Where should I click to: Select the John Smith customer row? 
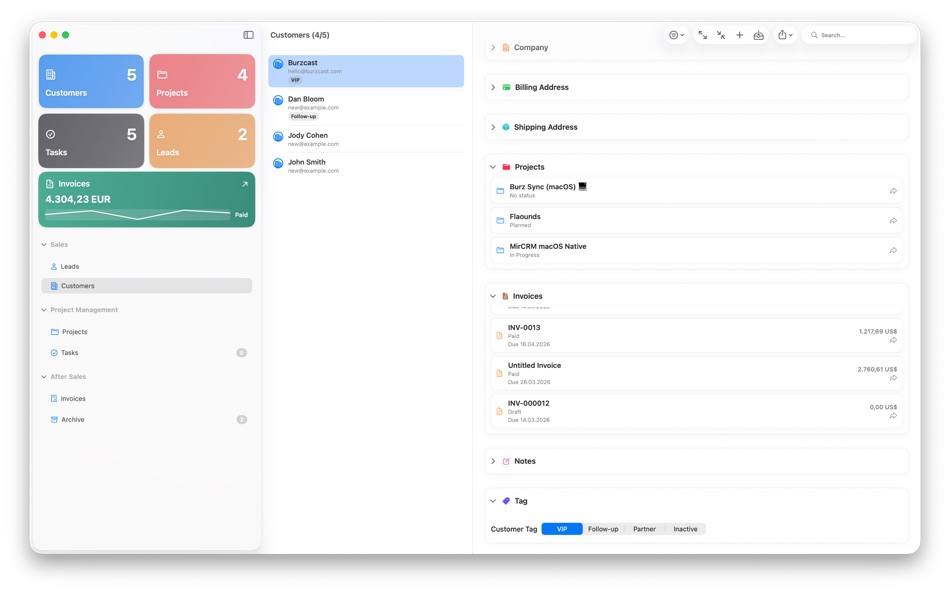tap(366, 165)
